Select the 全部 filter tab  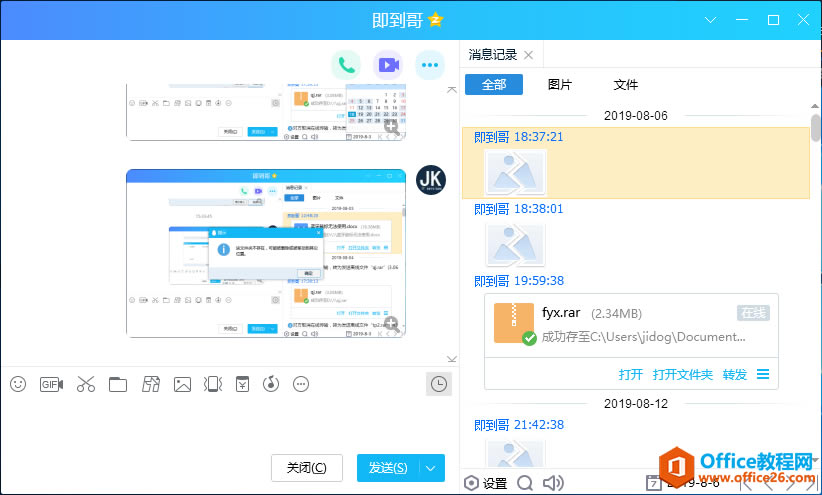[x=494, y=84]
